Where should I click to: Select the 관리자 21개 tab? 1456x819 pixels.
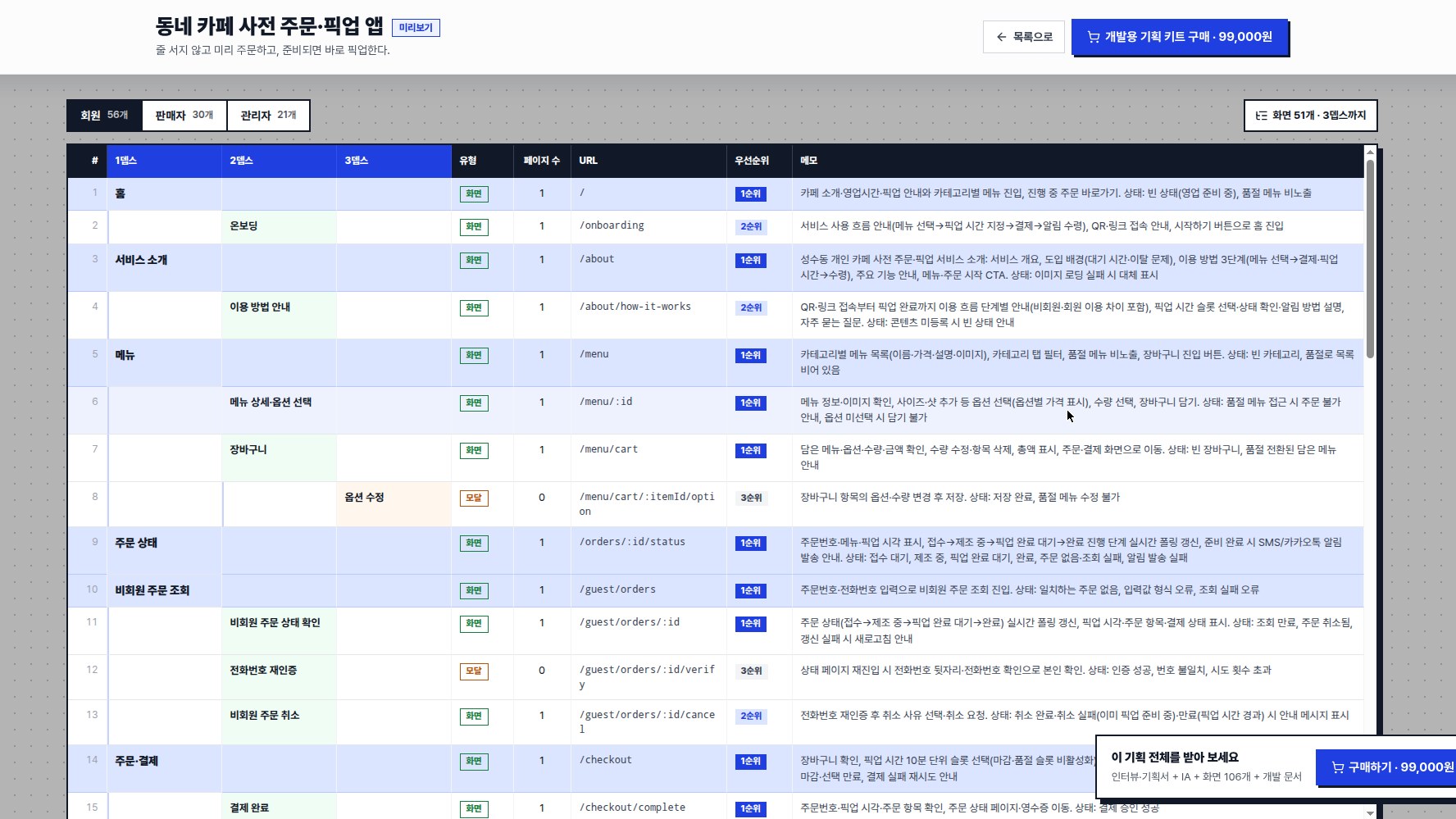(x=268, y=116)
